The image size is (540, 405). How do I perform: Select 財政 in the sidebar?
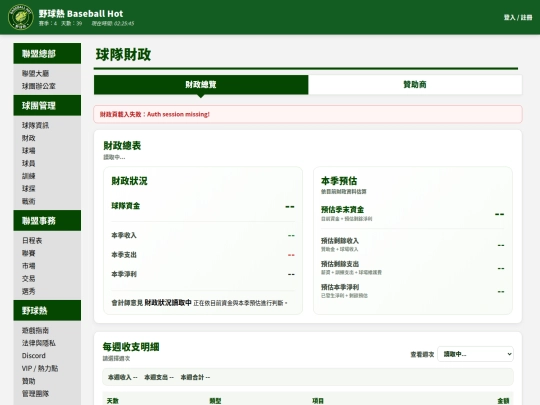tap(29, 138)
